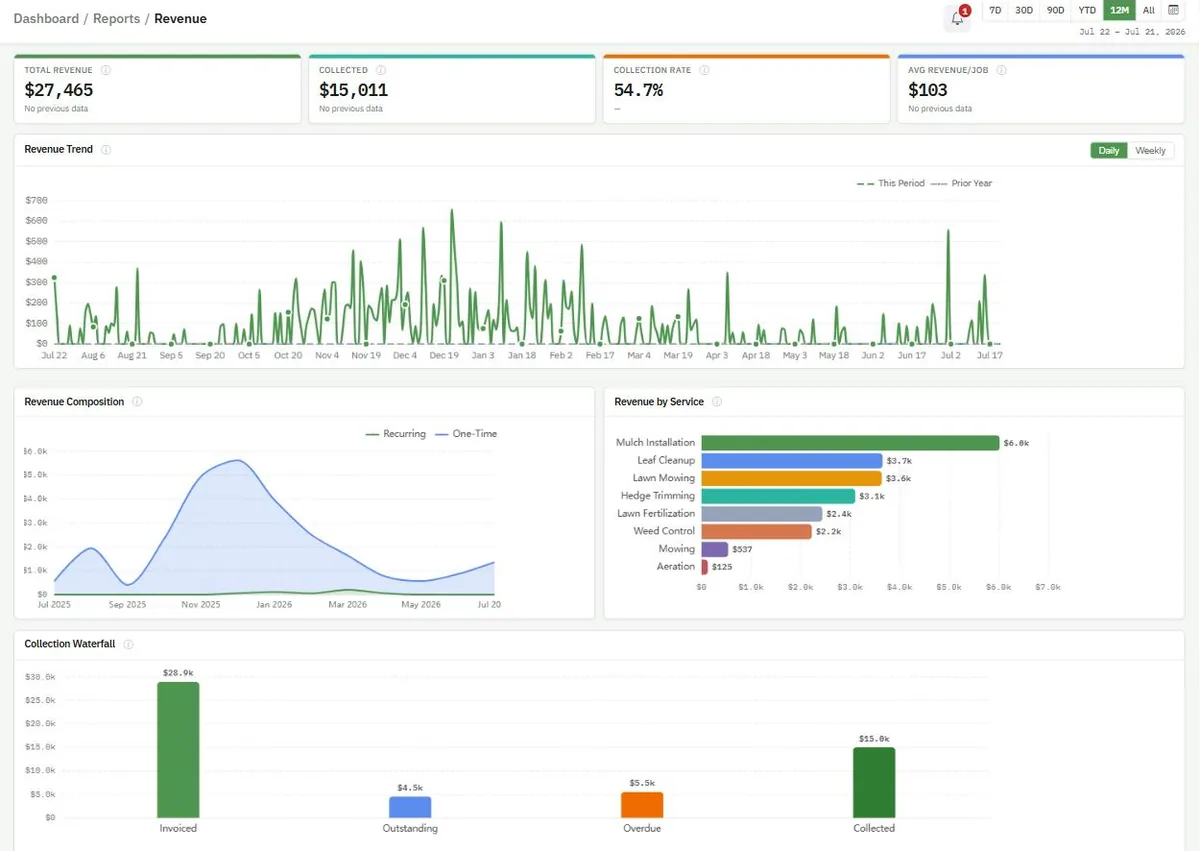Toggle the This Period legend series
The height and width of the screenshot is (851, 1200).
coord(890,184)
